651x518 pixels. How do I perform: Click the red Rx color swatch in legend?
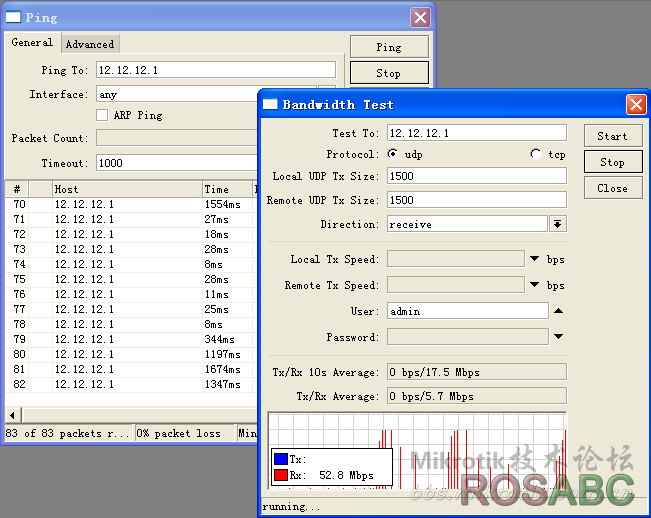pyautogui.click(x=281, y=475)
